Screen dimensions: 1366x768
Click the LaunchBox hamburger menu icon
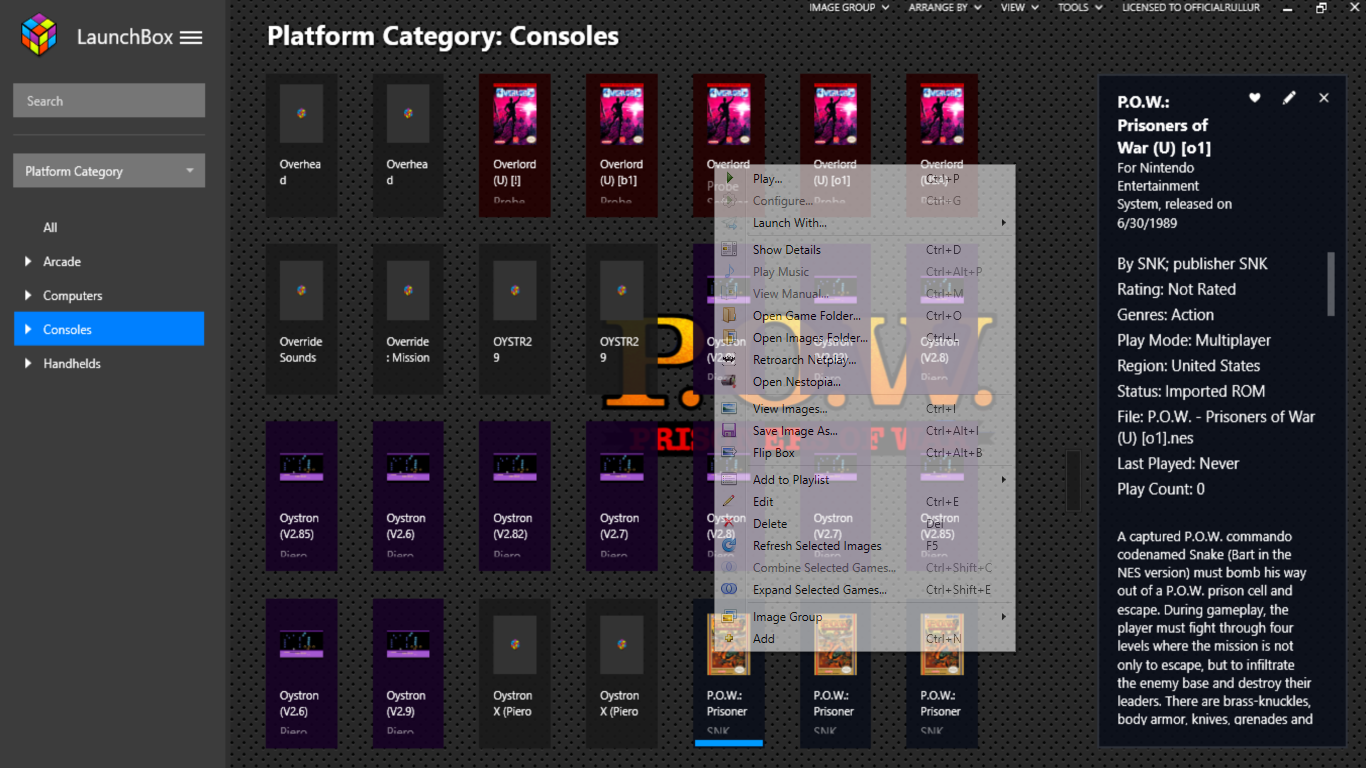tap(191, 38)
